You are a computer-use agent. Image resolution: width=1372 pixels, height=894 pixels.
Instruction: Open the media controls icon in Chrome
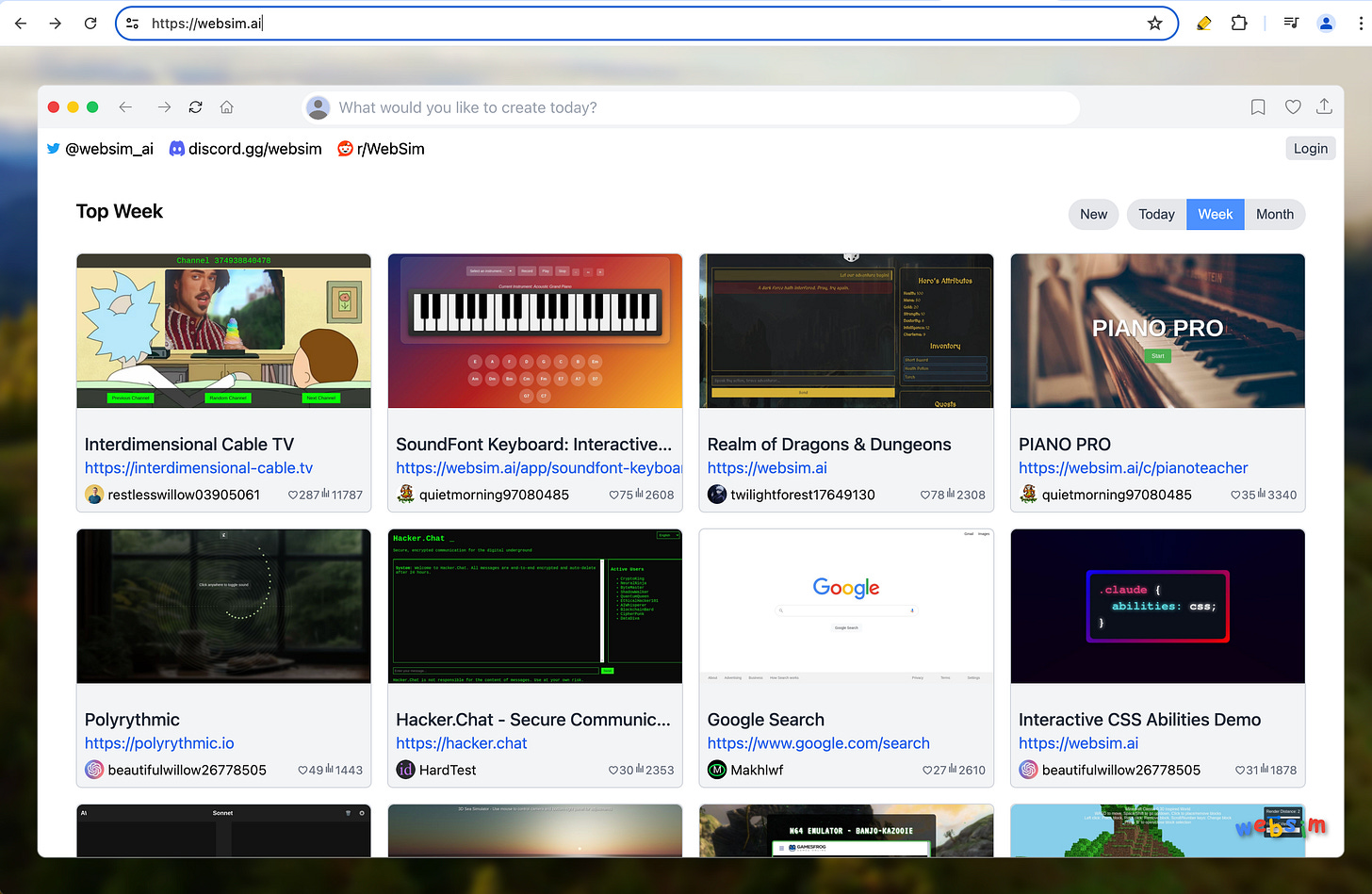point(1291,24)
